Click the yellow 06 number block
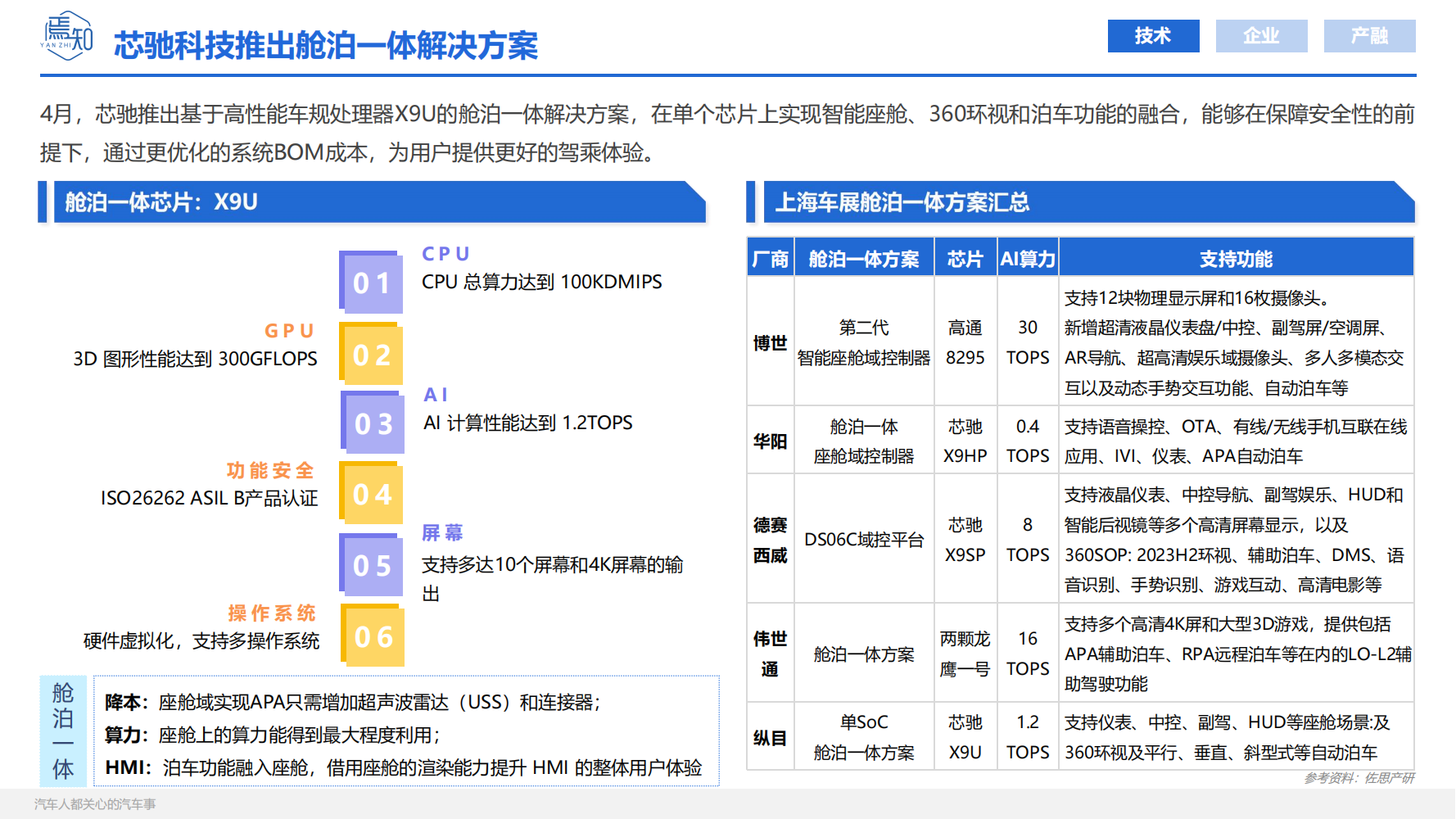This screenshot has width=1456, height=819. click(373, 636)
